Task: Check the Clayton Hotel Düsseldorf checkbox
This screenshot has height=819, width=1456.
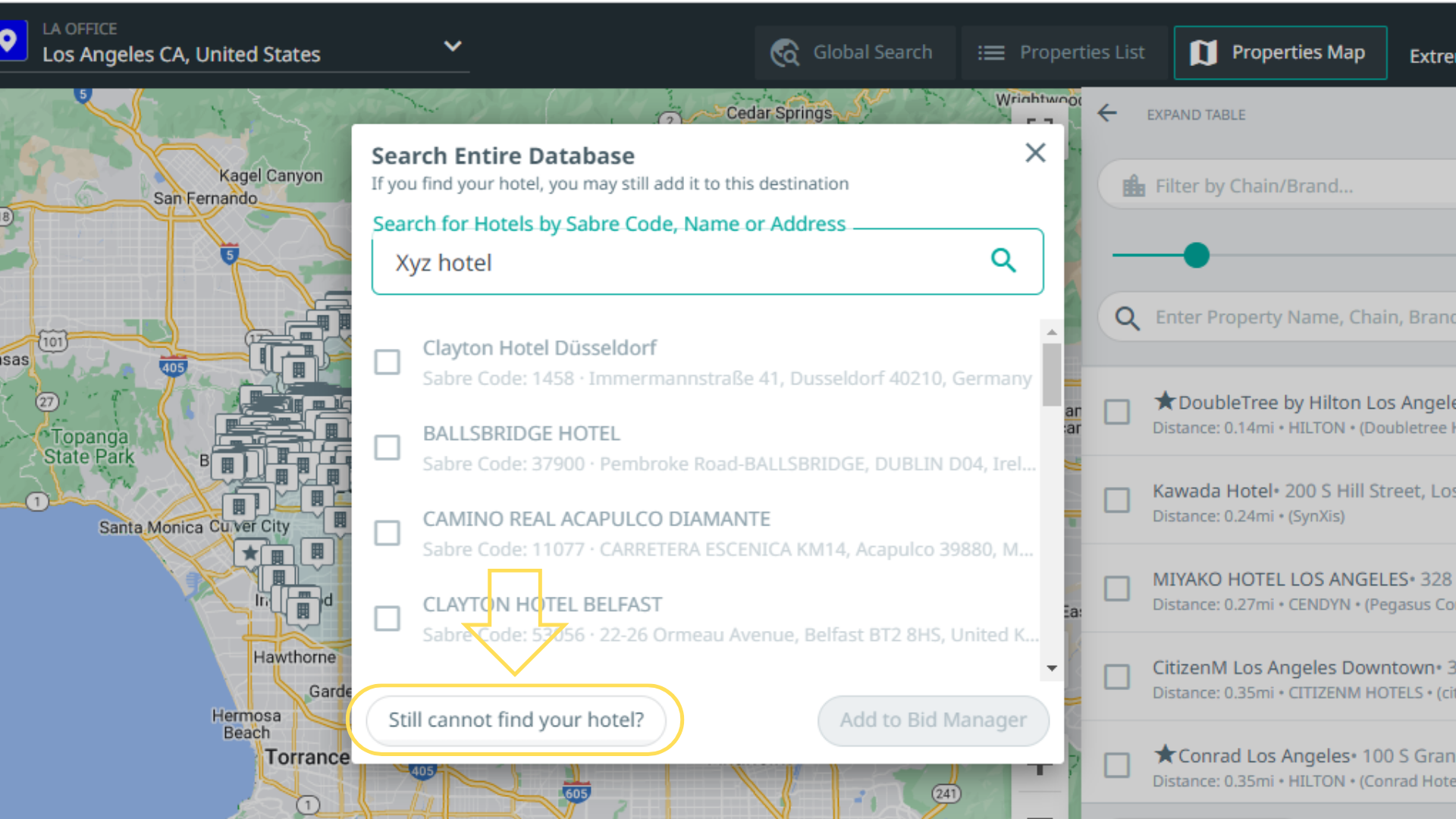Action: click(388, 362)
